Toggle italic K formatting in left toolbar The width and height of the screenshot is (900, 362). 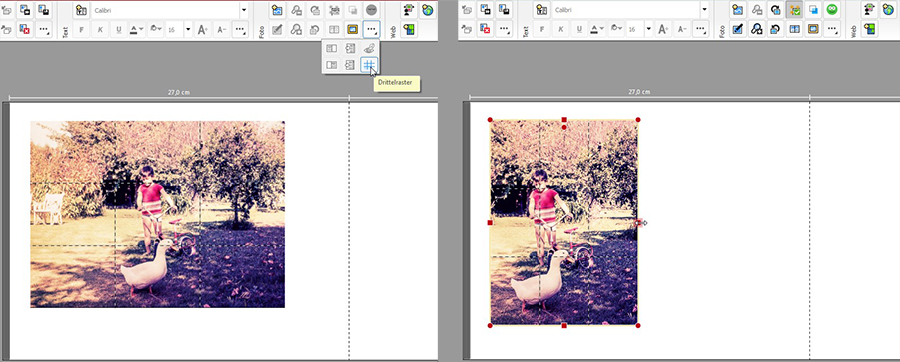(x=100, y=29)
